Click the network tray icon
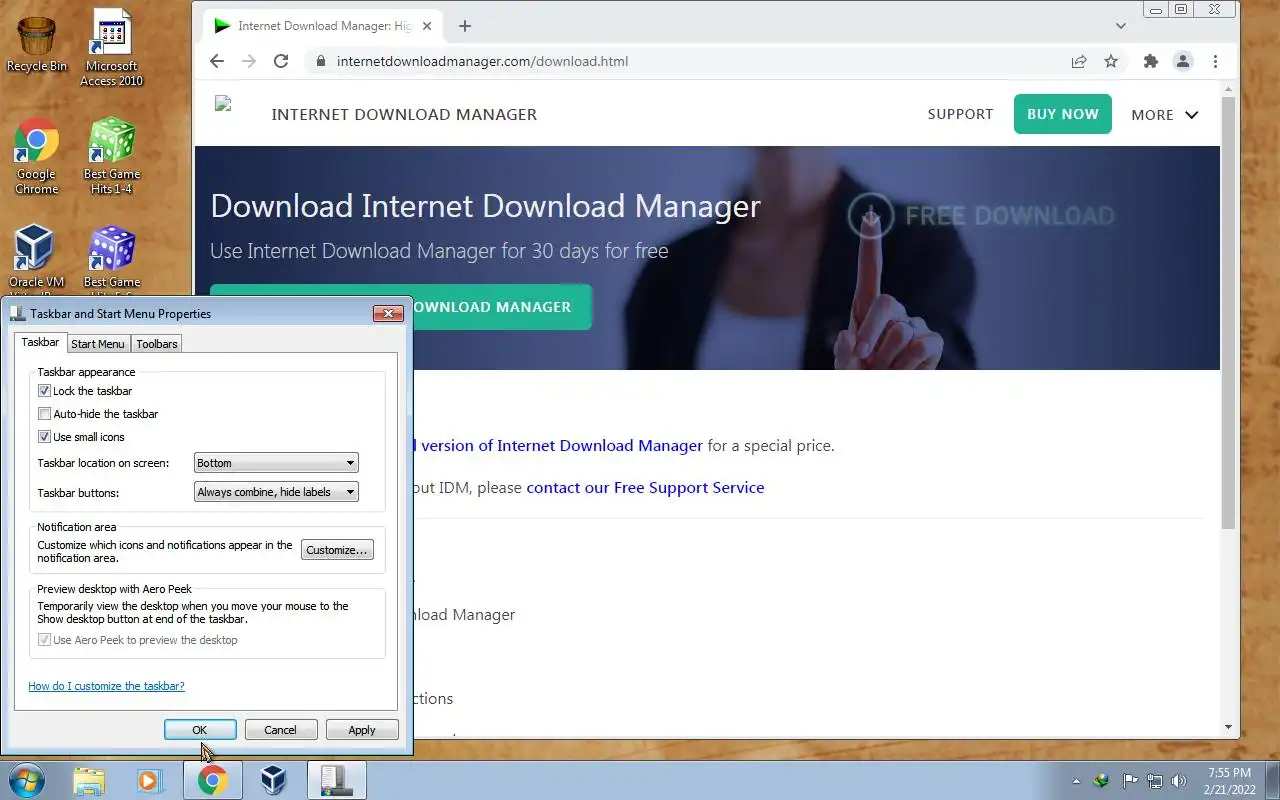Viewport: 1280px width, 800px height. [1155, 781]
